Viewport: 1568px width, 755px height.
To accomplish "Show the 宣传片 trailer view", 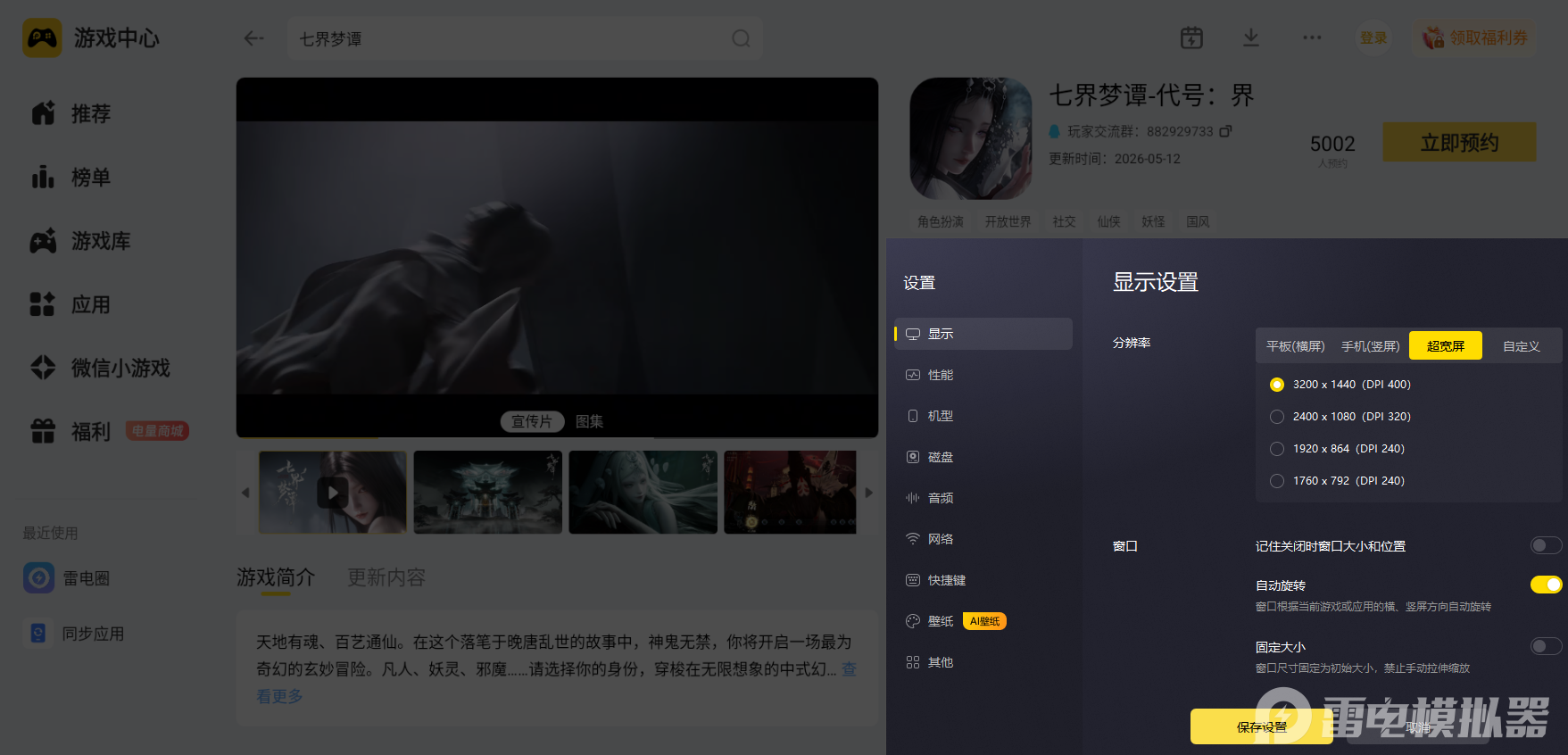I will click(532, 421).
